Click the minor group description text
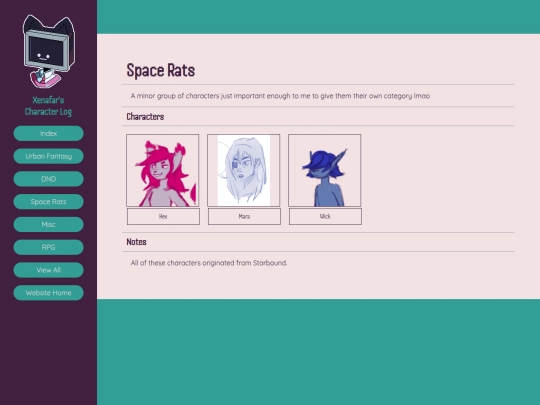 tap(280, 96)
